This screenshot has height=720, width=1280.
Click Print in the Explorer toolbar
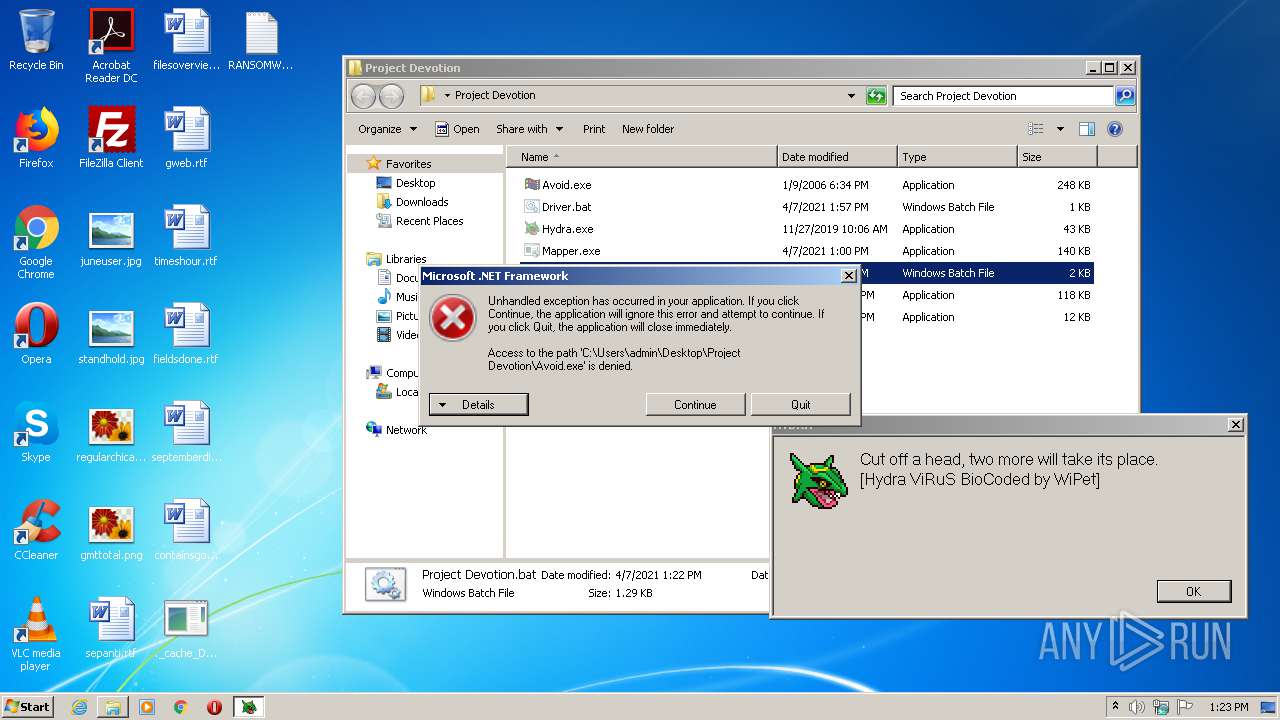point(594,129)
